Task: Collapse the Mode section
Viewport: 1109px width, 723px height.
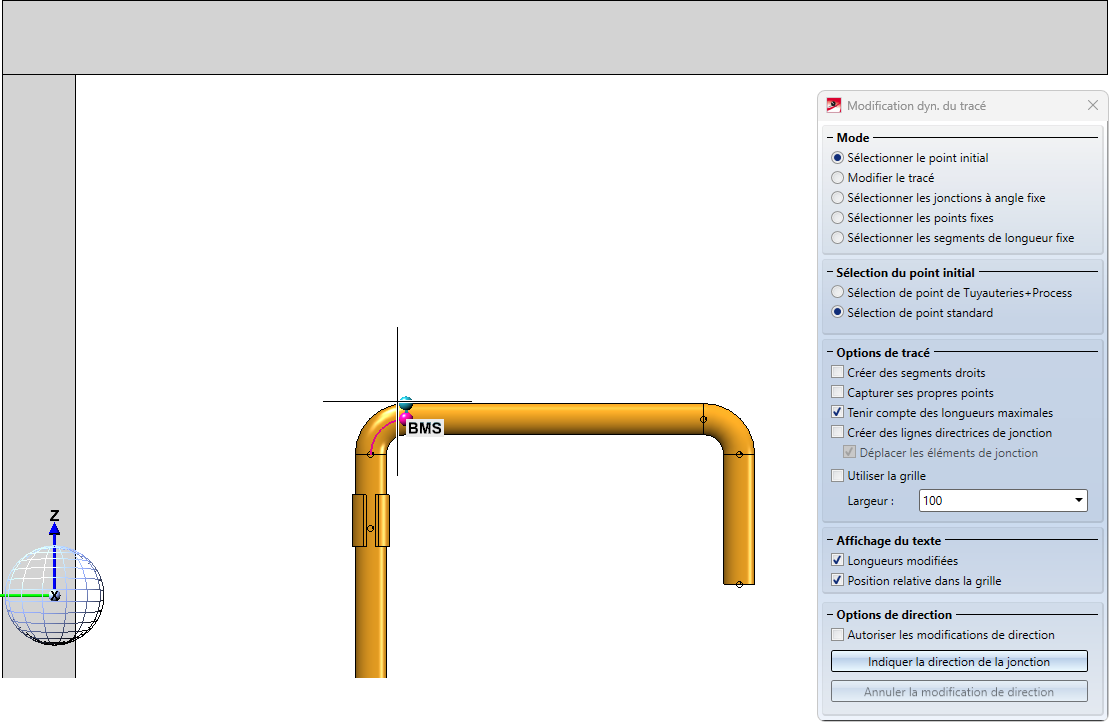Action: [830, 138]
